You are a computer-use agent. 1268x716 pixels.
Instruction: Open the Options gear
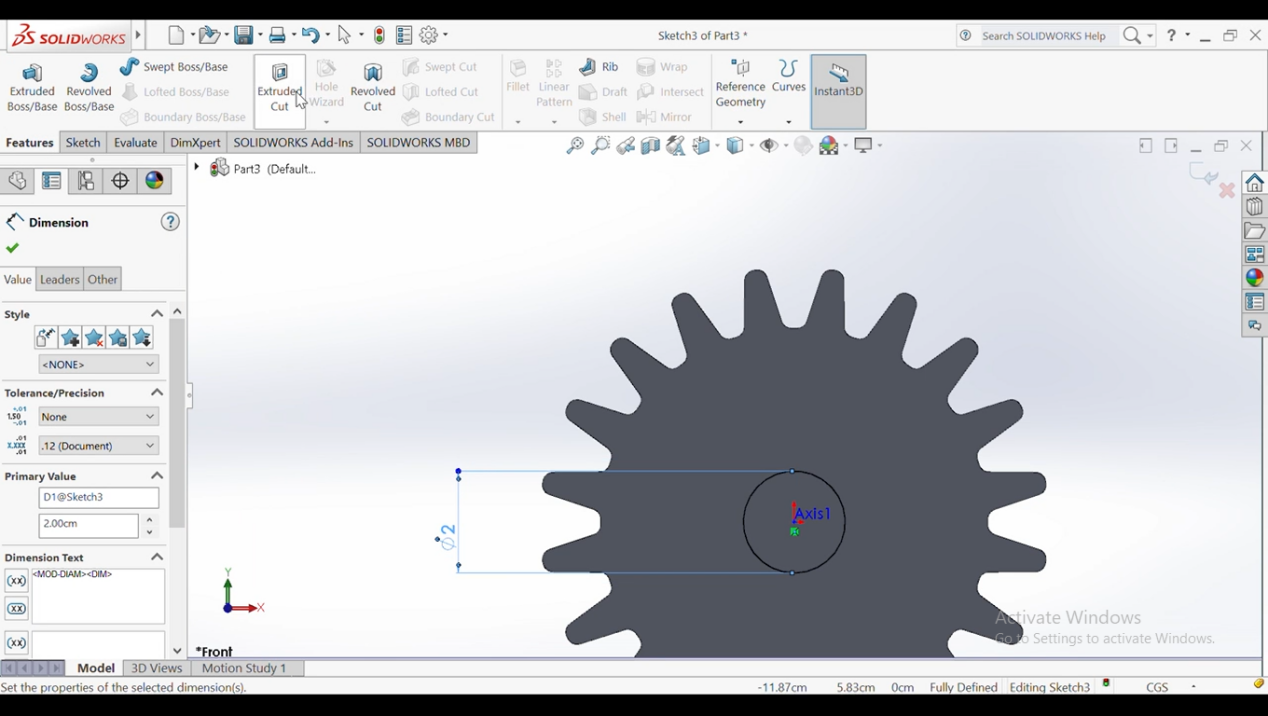[x=429, y=35]
